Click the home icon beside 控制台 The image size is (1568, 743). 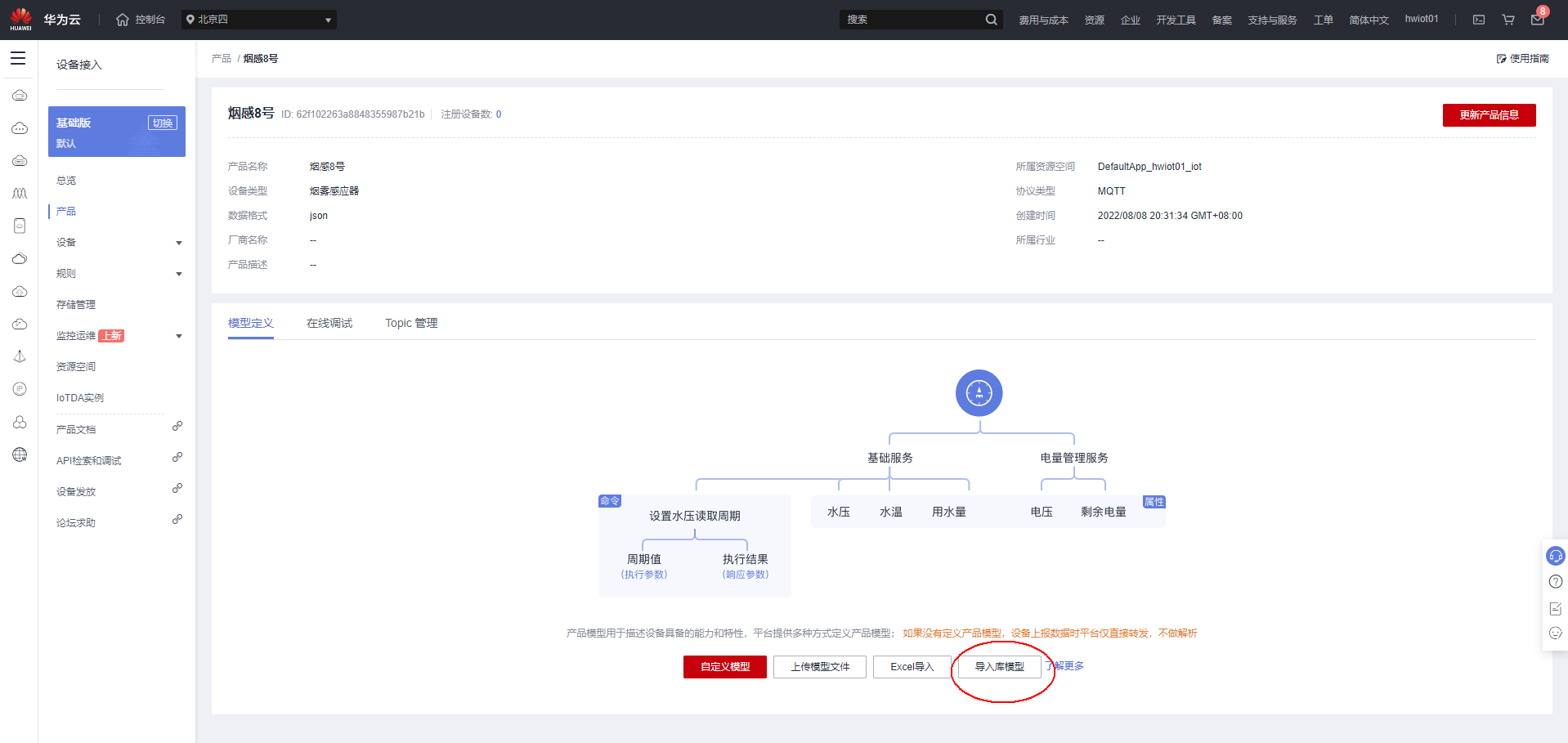[123, 20]
